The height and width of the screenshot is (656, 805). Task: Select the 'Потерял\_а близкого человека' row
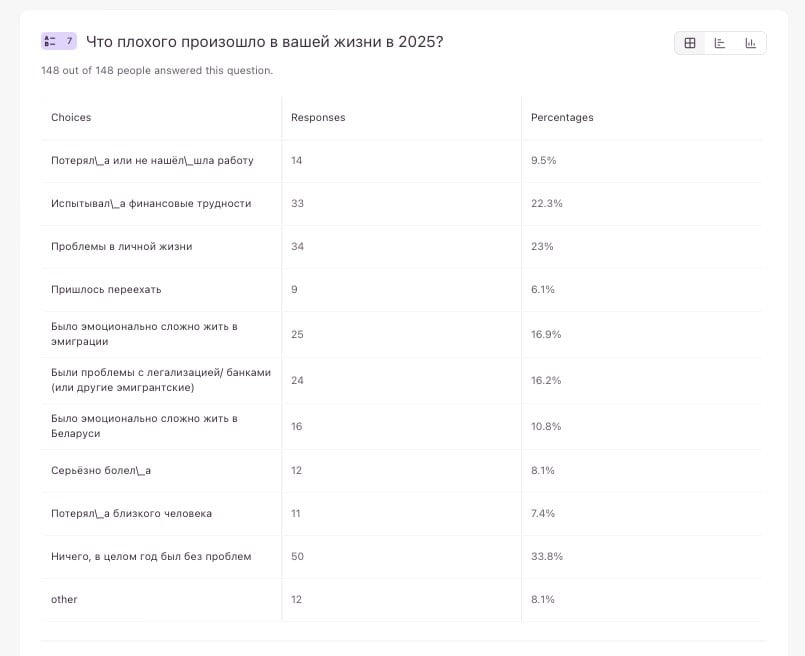pos(131,513)
